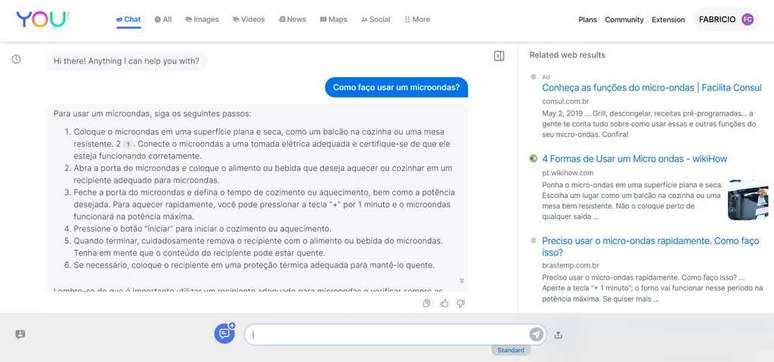Switch to the All tab
This screenshot has width=774, height=362.
tap(163, 20)
